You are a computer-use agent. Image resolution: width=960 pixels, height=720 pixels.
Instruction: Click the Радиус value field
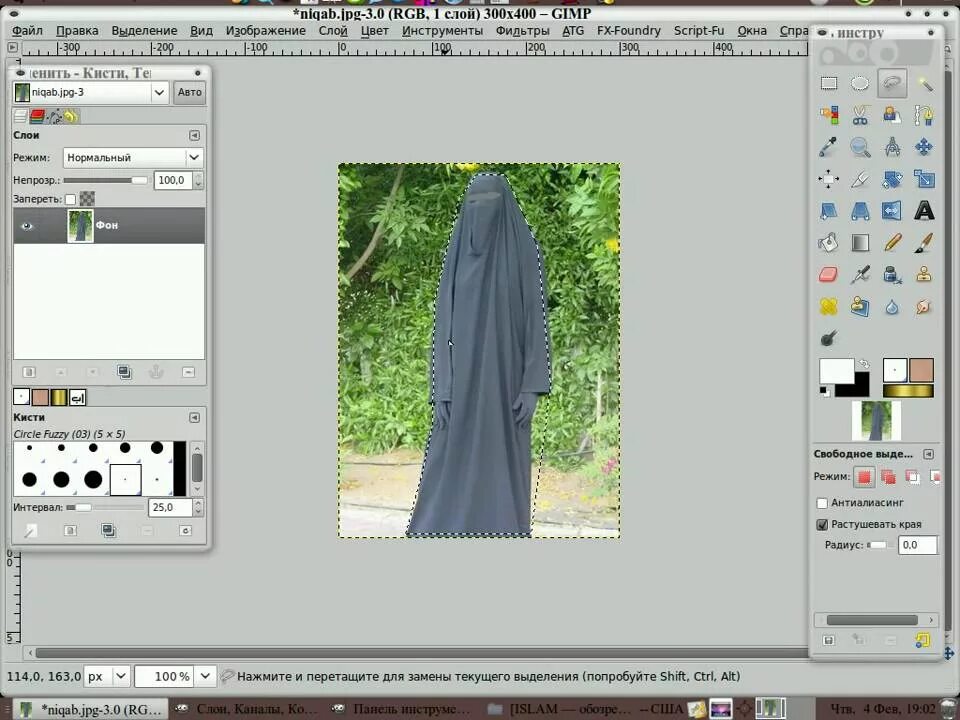click(x=917, y=545)
